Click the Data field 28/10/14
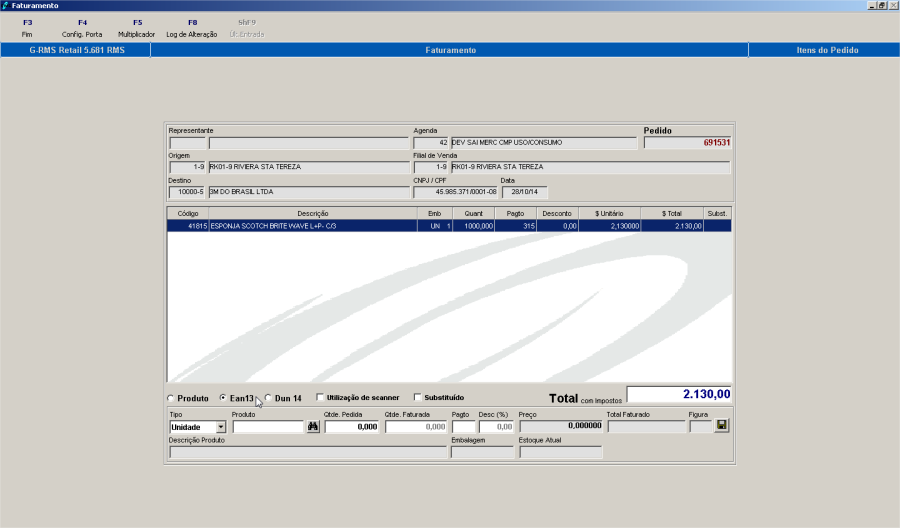The width and height of the screenshot is (900, 528). (525, 192)
